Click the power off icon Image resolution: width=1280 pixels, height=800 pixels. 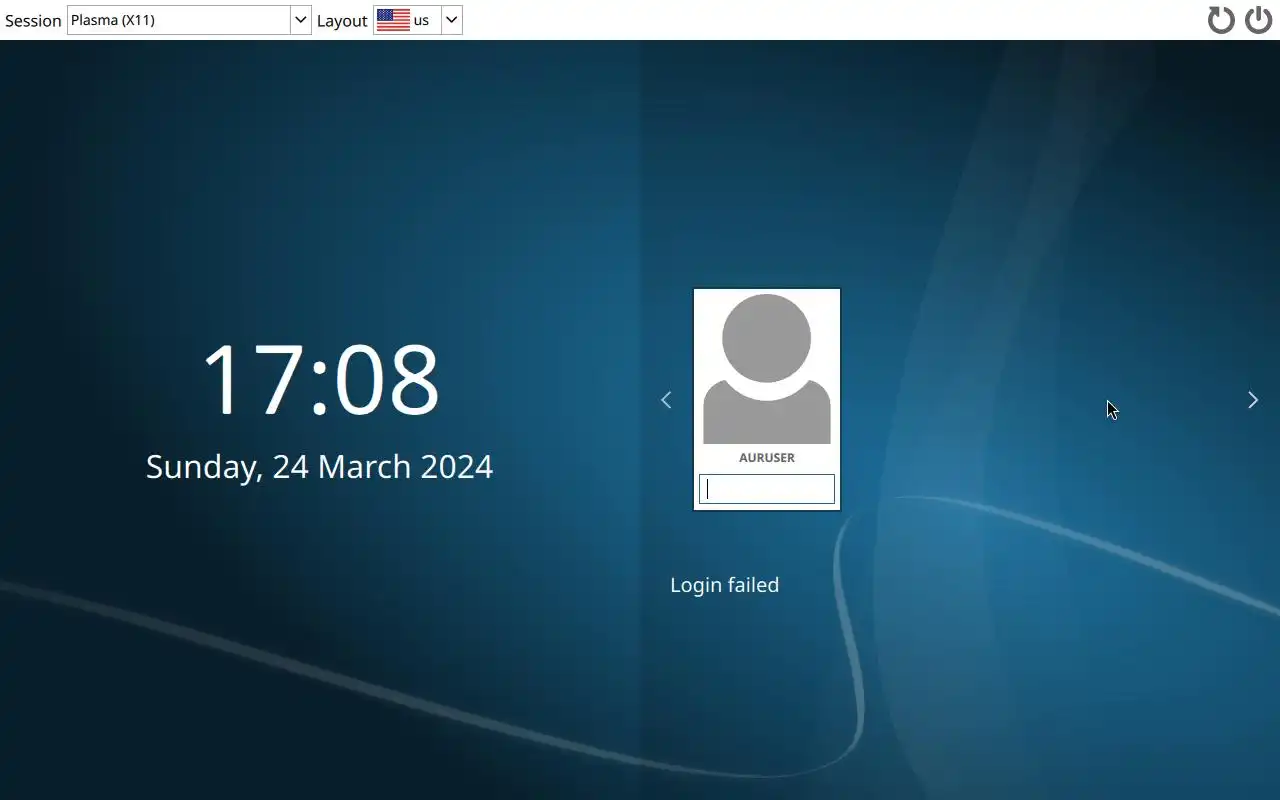coord(1258,20)
